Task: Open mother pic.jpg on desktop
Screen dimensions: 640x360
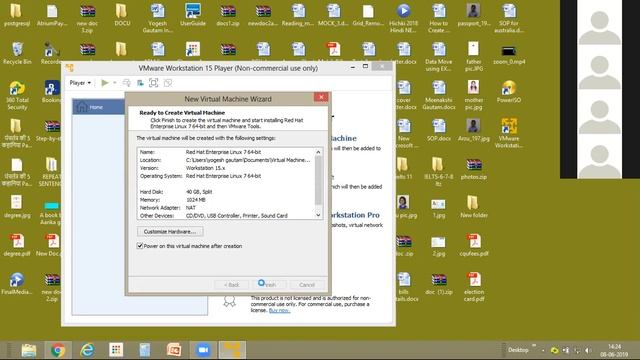Action: [x=473, y=95]
